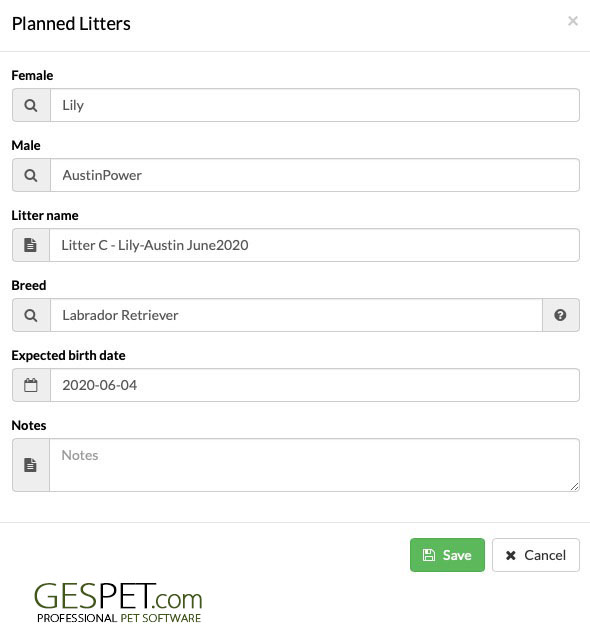Click the Breed search magnifier icon
Image resolution: width=590 pixels, height=641 pixels.
pos(31,315)
